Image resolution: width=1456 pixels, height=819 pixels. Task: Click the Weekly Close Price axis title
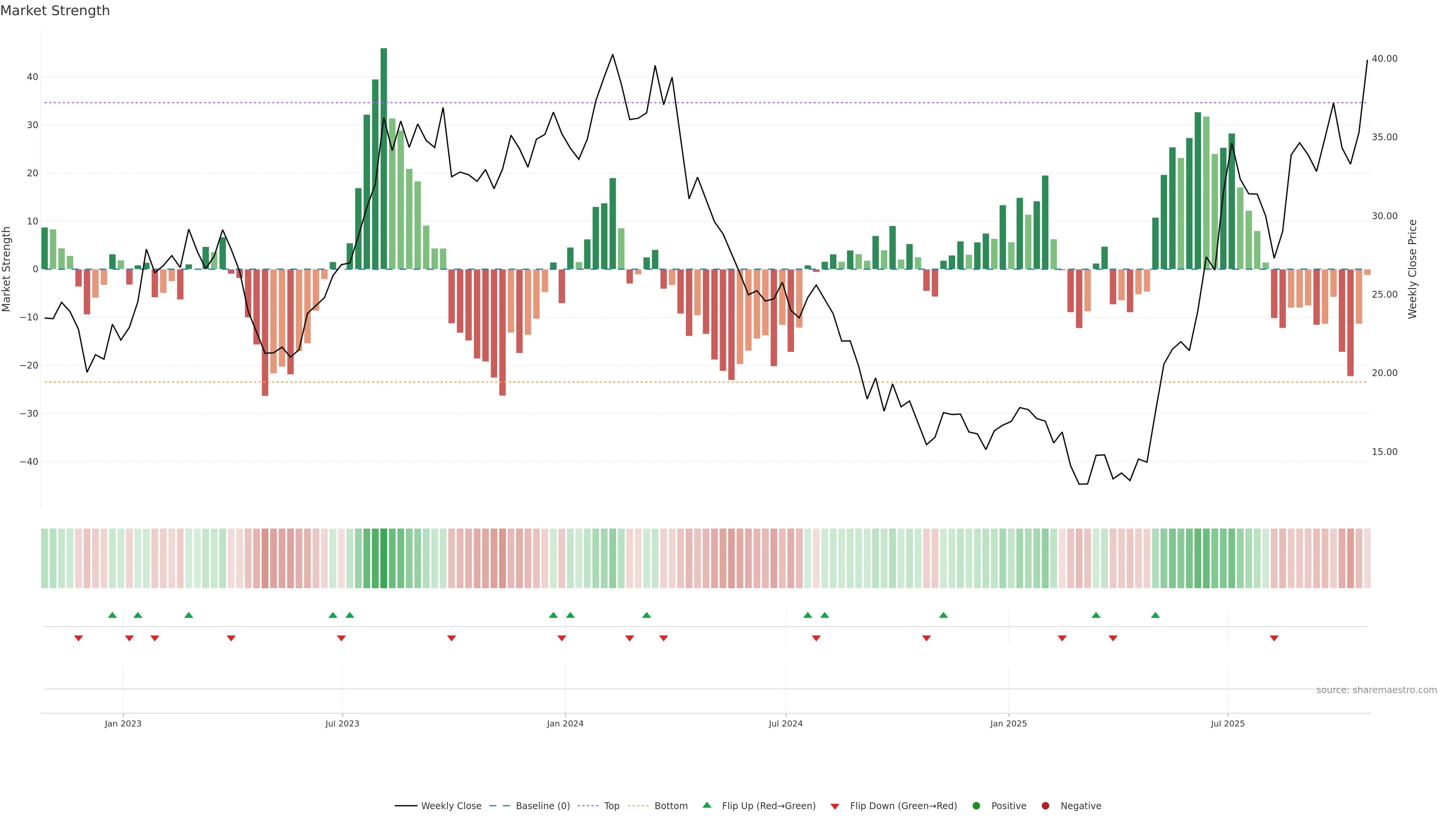(x=1412, y=269)
